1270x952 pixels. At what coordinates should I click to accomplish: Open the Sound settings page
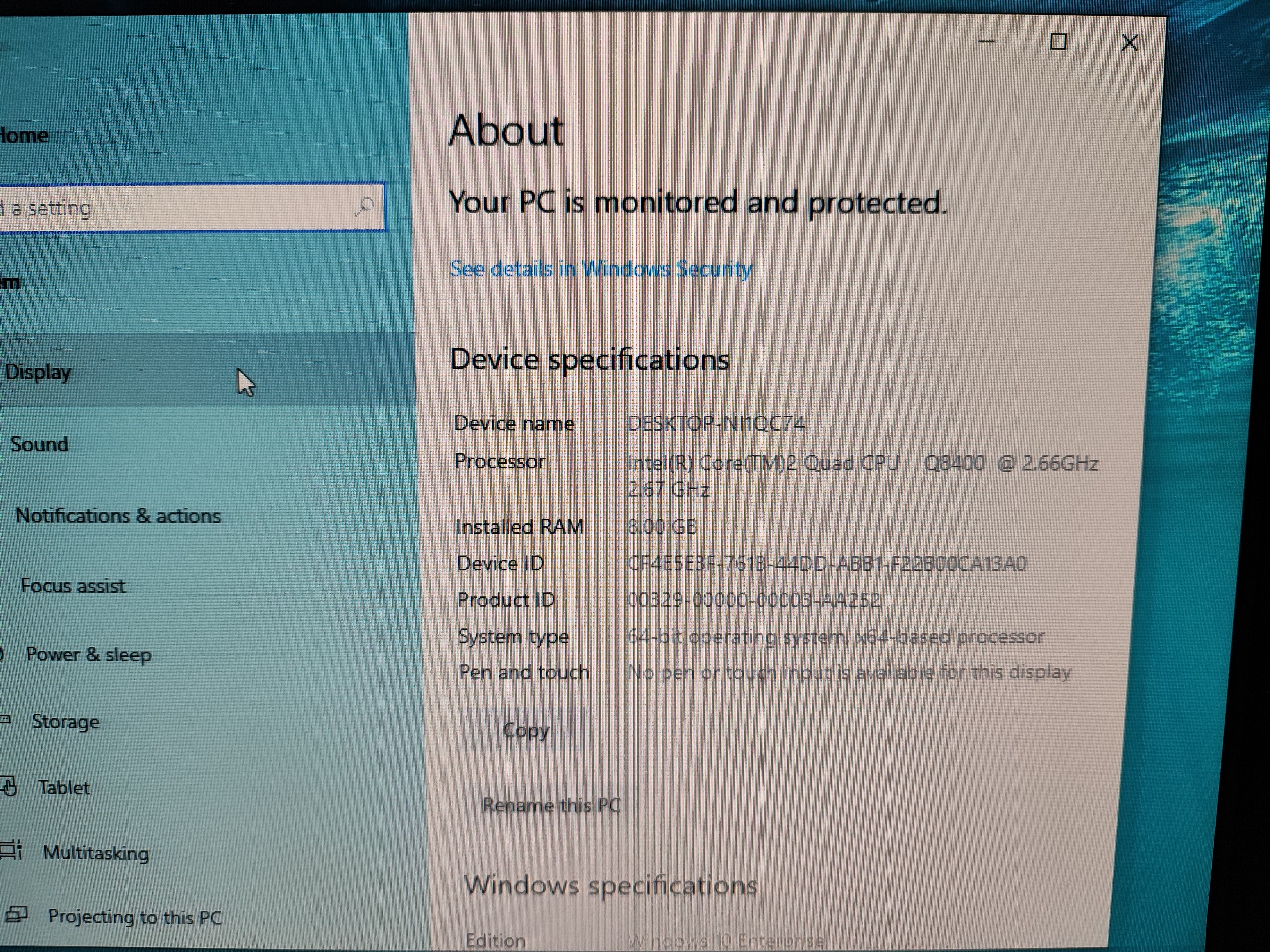39,444
